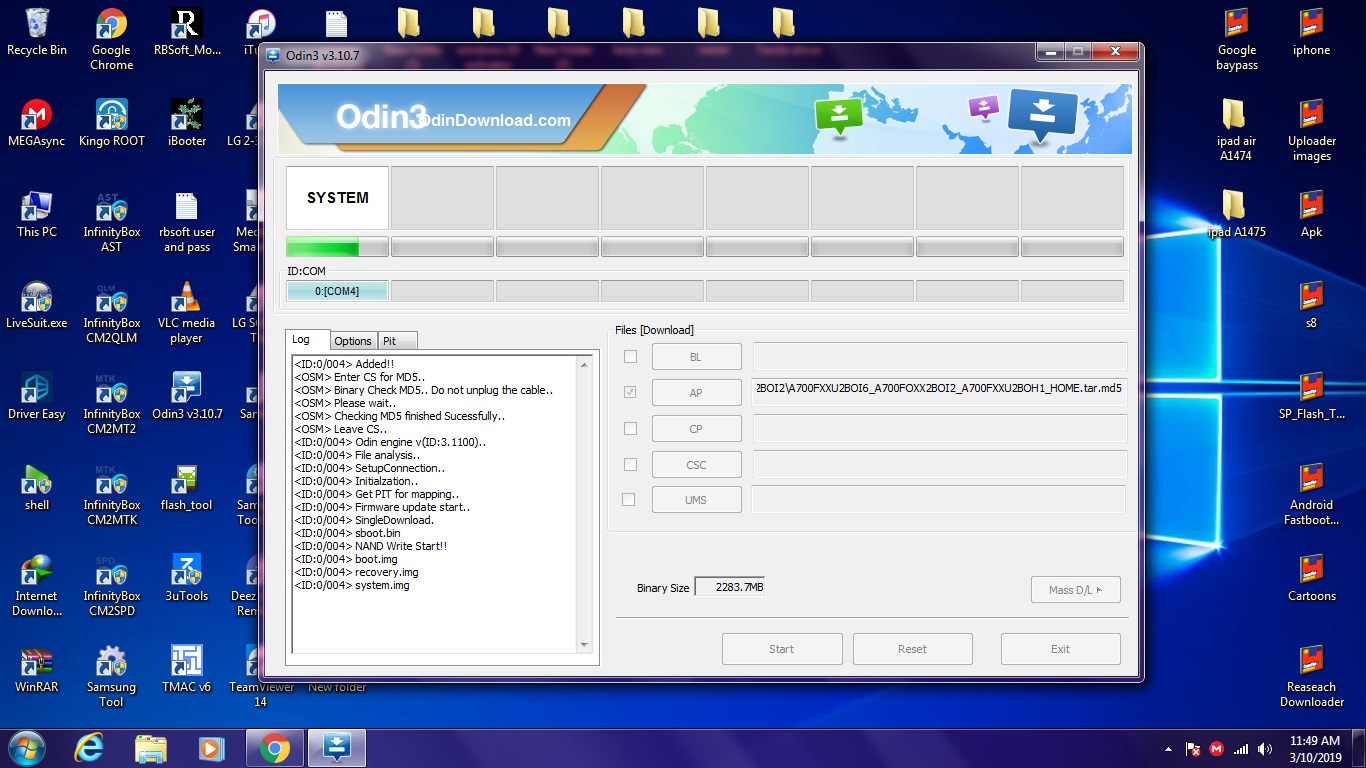Tick the CP file checkbox
Image resolution: width=1366 pixels, height=768 pixels.
click(630, 429)
